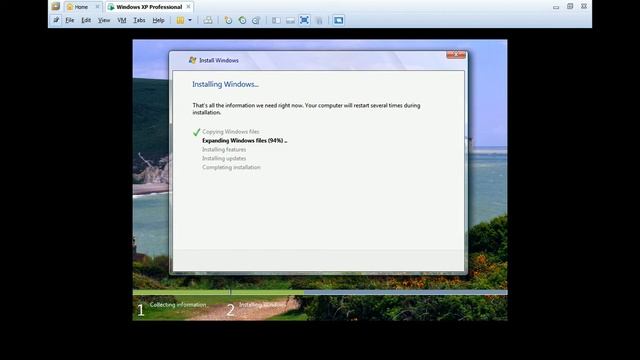Restore the VMware window size

tap(570, 6)
